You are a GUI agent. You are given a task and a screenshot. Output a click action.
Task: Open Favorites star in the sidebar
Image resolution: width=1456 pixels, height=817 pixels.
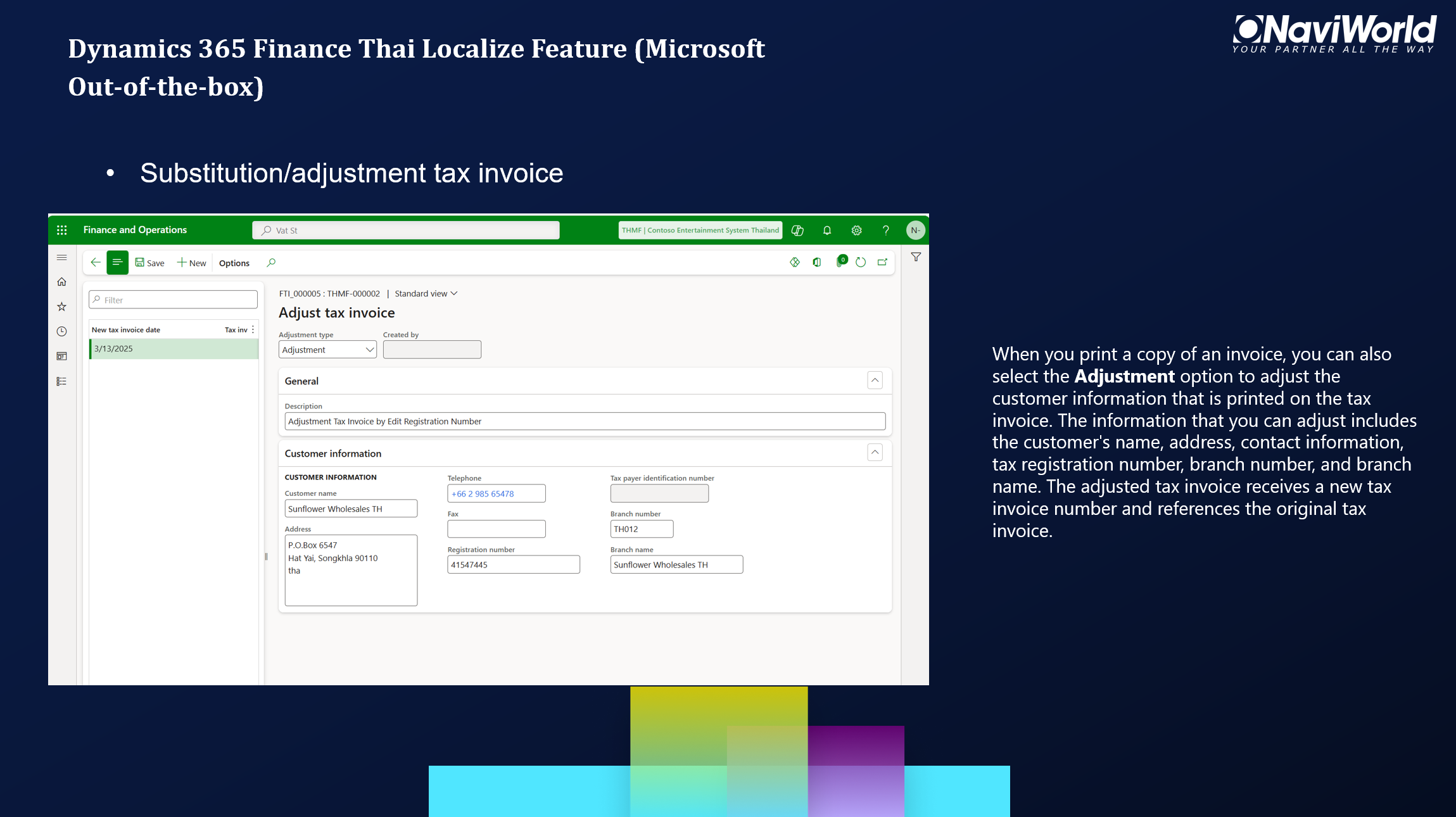(61, 307)
